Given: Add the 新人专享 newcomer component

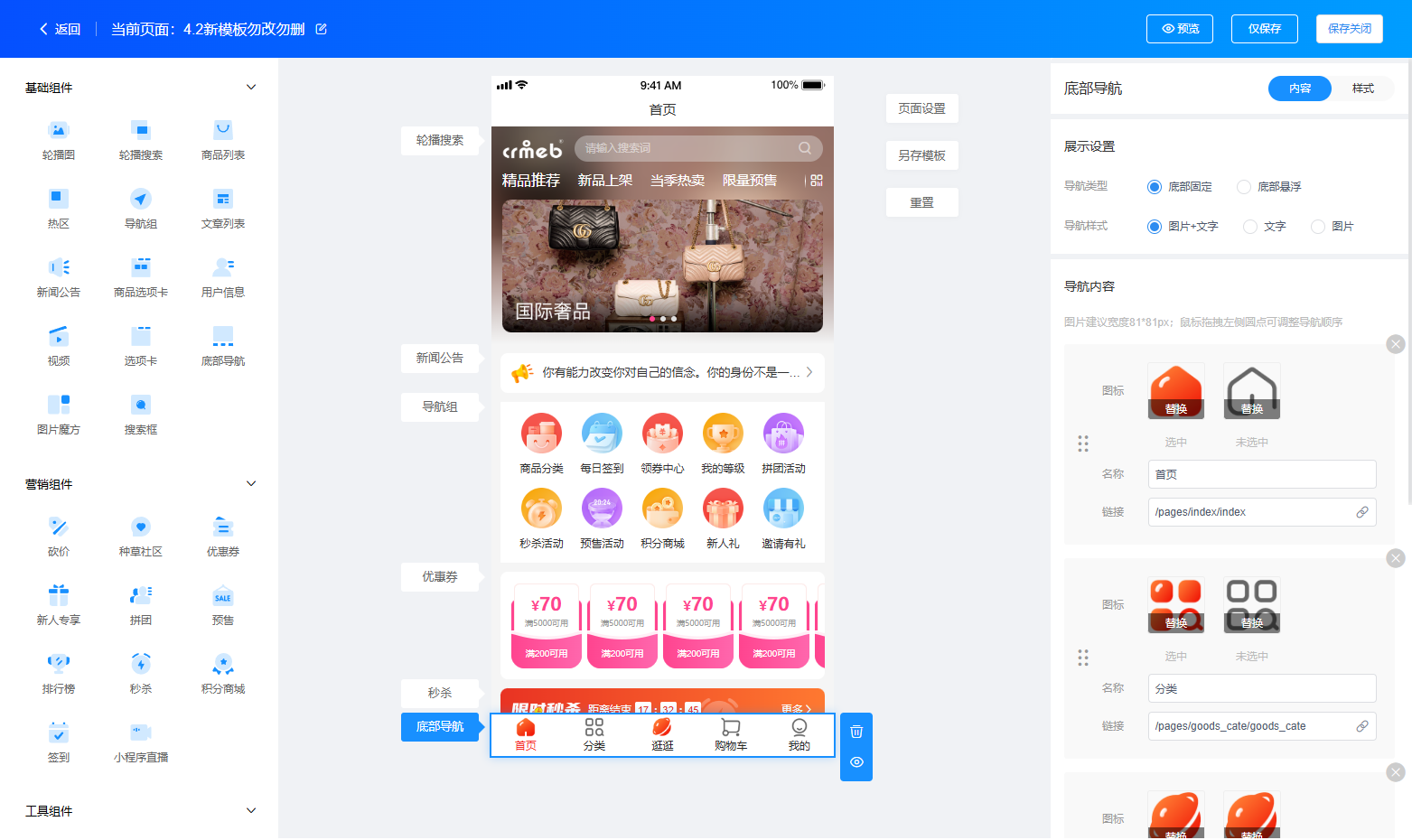Looking at the screenshot, I should point(59,605).
